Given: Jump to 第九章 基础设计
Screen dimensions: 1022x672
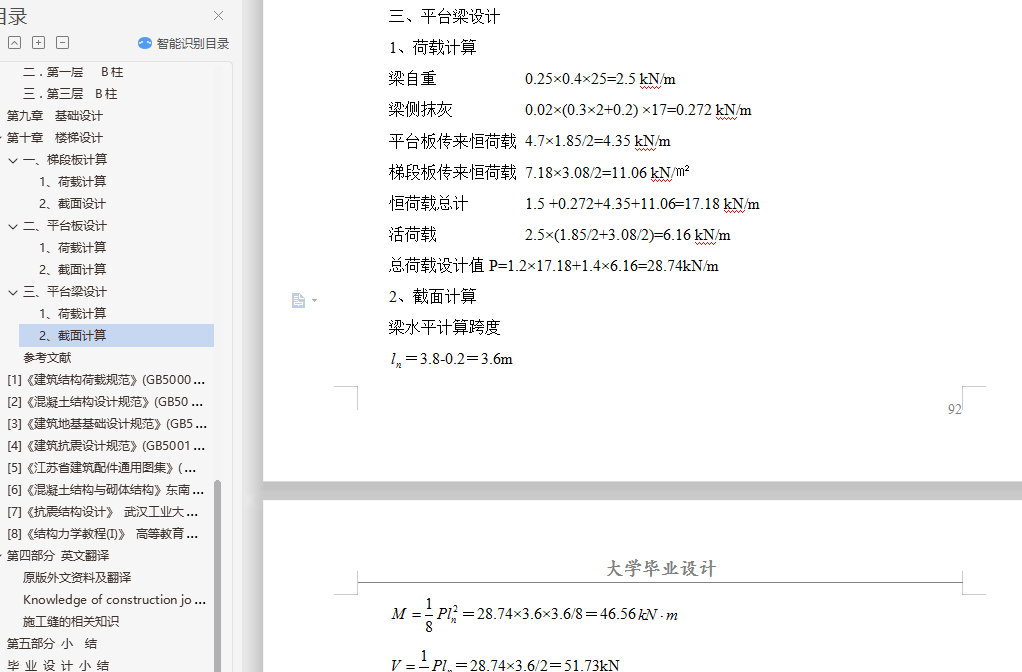Looking at the screenshot, I should click(55, 116).
